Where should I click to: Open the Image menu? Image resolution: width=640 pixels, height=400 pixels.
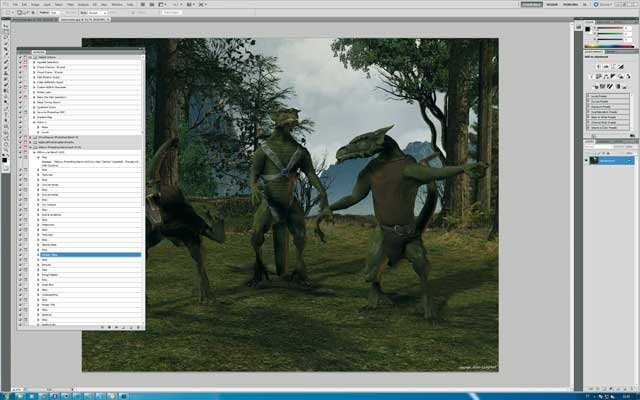click(x=35, y=4)
